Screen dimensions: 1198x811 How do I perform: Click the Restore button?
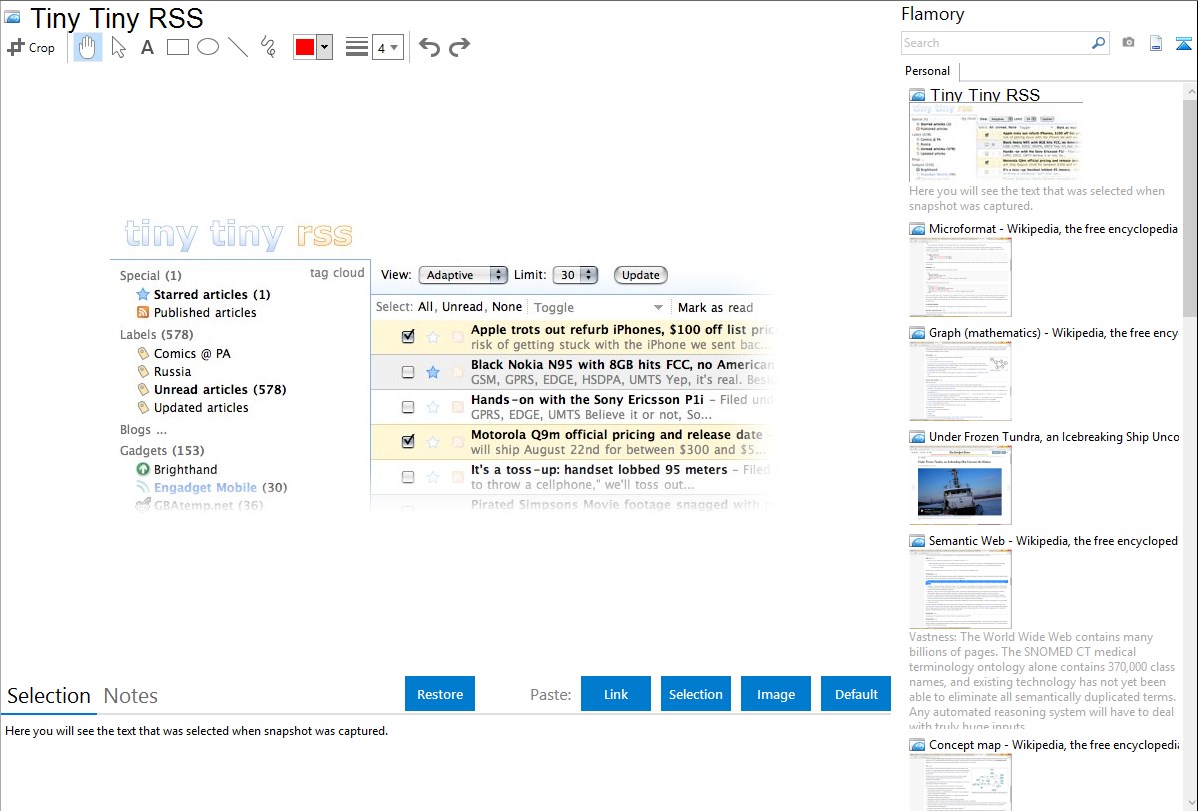pyautogui.click(x=440, y=694)
